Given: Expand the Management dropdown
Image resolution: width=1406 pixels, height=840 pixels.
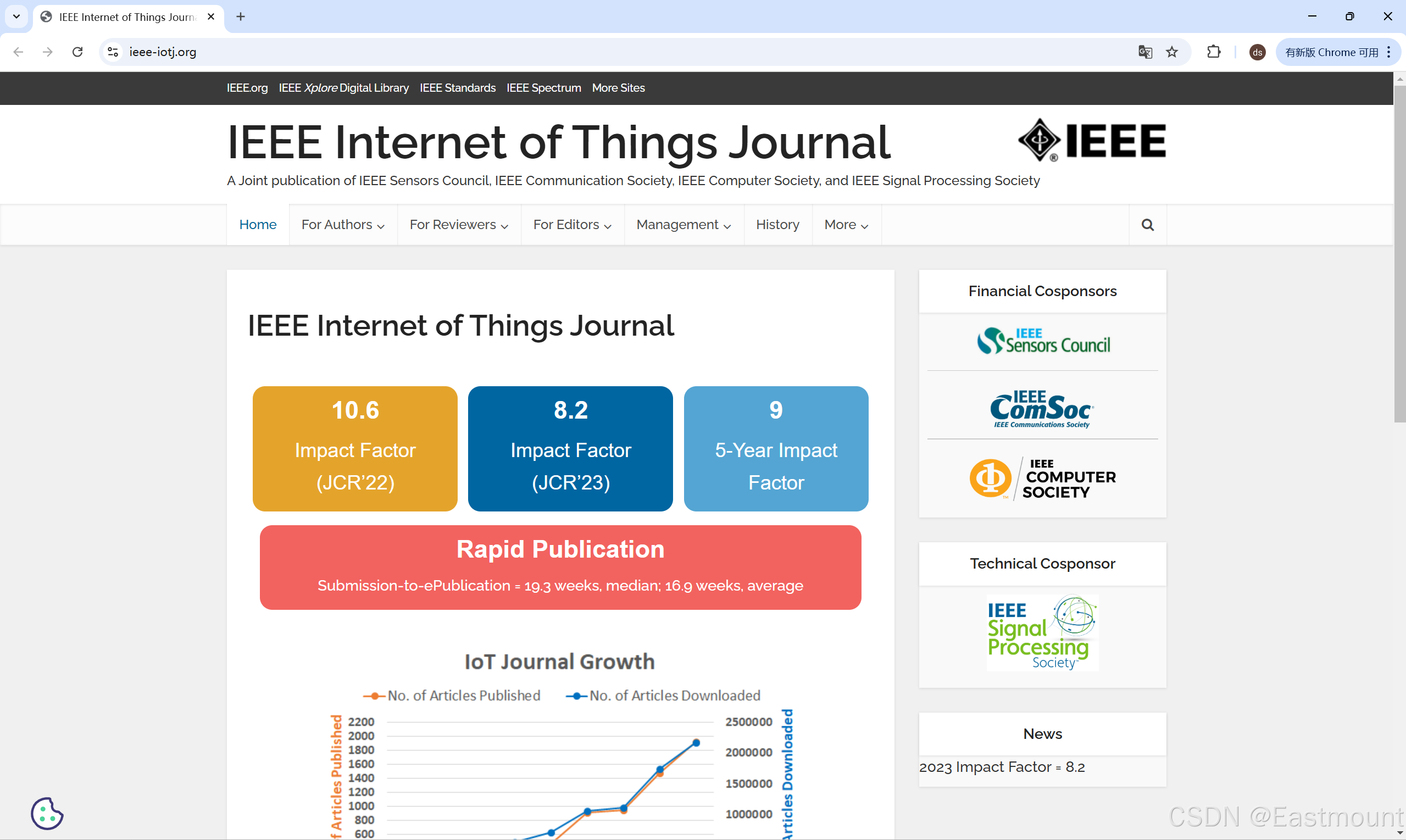Looking at the screenshot, I should point(683,225).
